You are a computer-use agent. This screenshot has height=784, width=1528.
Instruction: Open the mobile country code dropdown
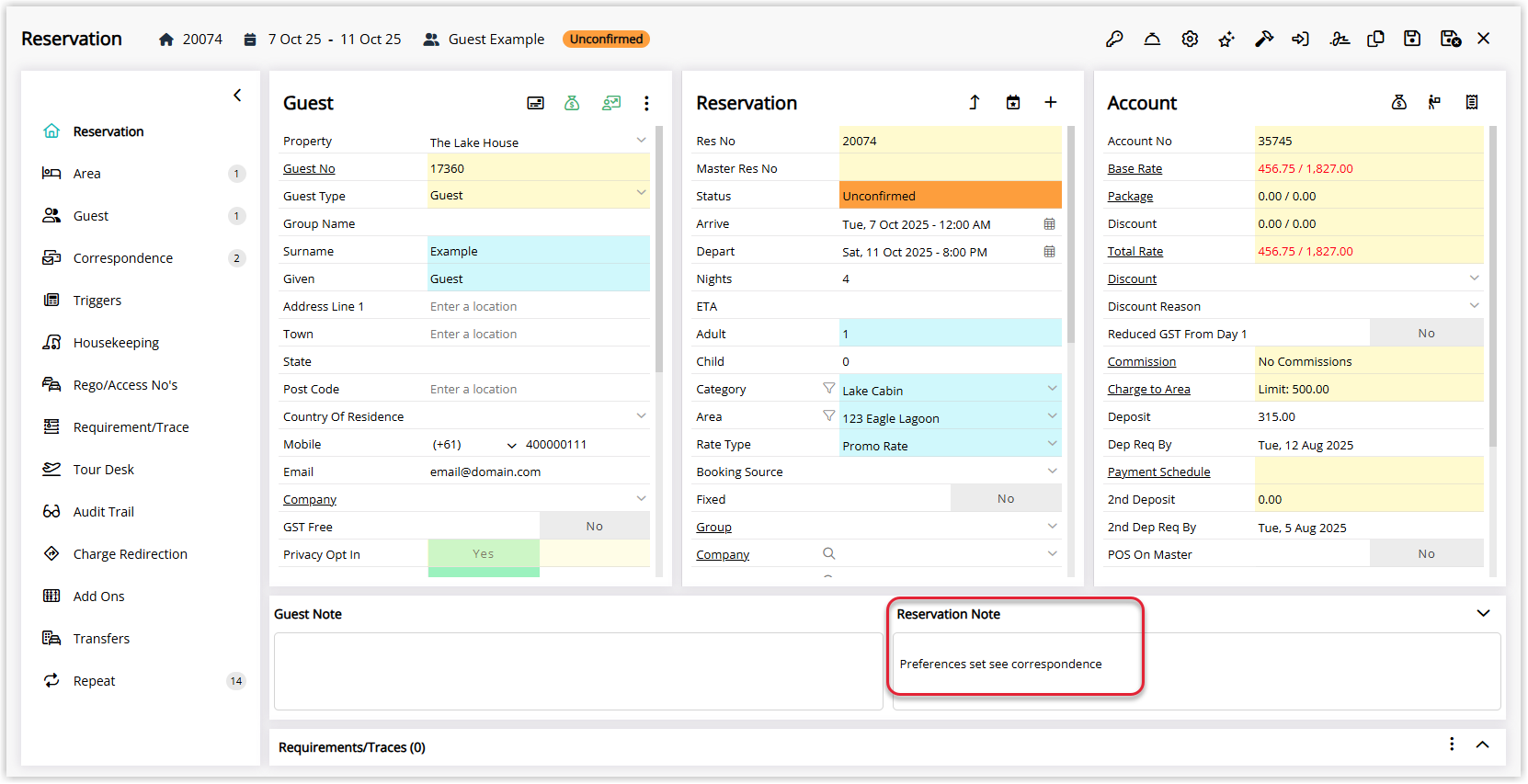[512, 445]
